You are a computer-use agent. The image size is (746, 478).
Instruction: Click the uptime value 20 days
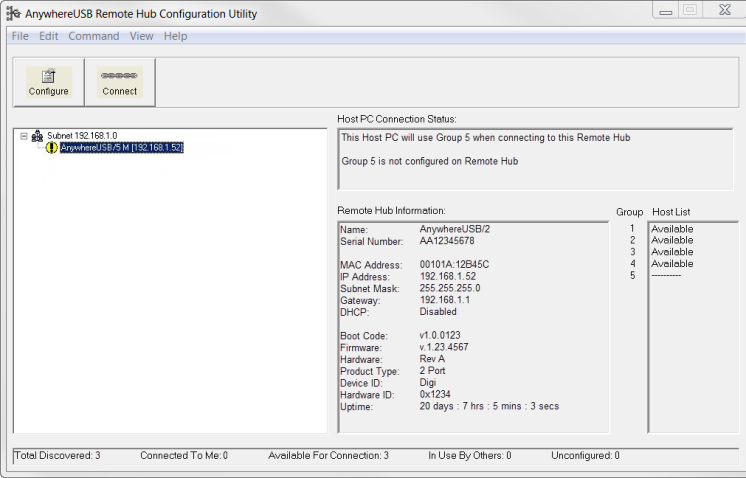(489, 406)
